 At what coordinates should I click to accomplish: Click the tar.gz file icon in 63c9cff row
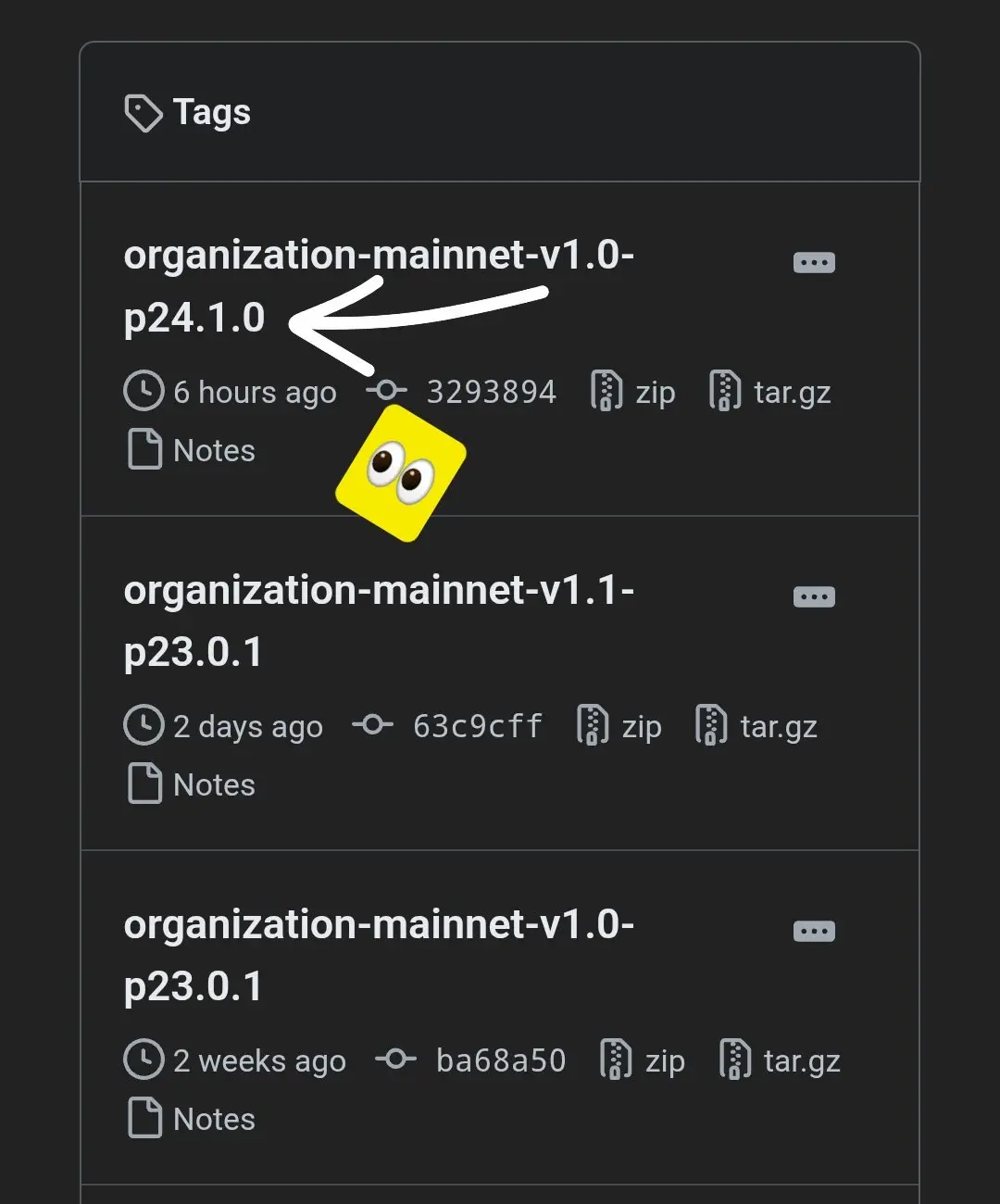711,725
